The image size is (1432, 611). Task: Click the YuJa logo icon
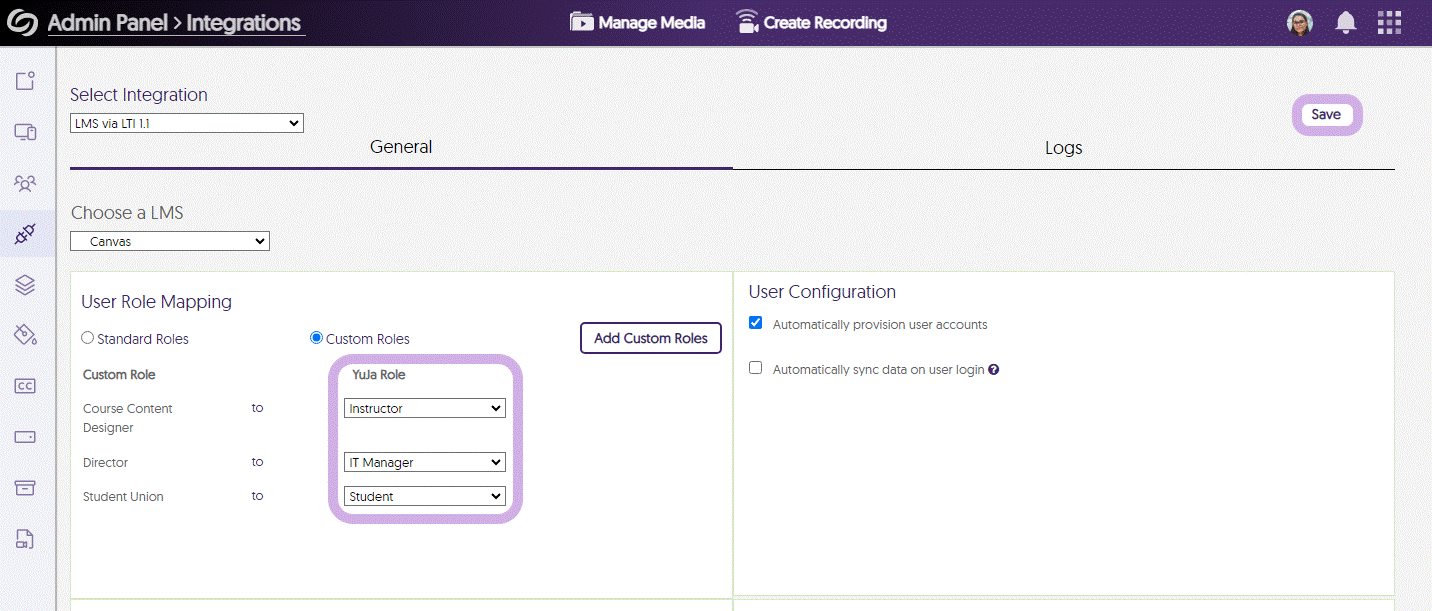tap(22, 23)
